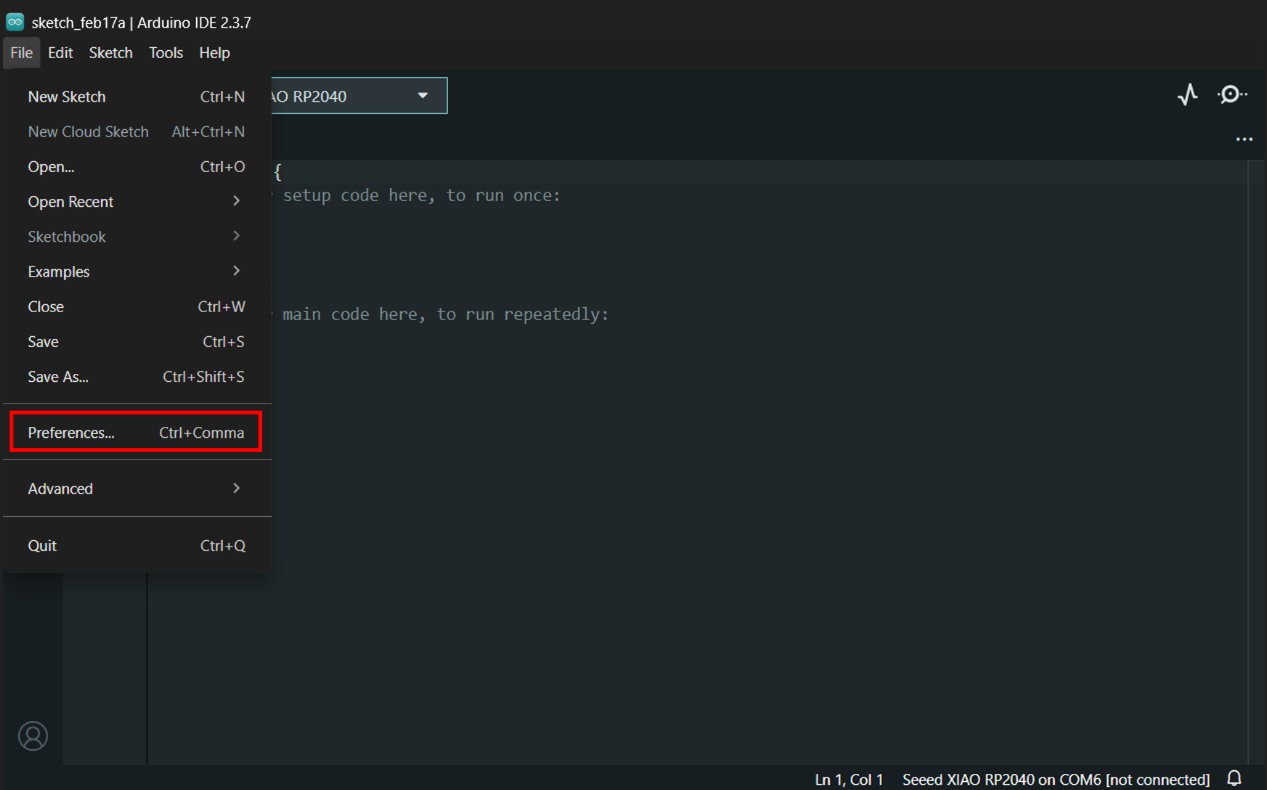Viewport: 1267px width, 790px height.
Task: Open the File menu
Action: (21, 53)
